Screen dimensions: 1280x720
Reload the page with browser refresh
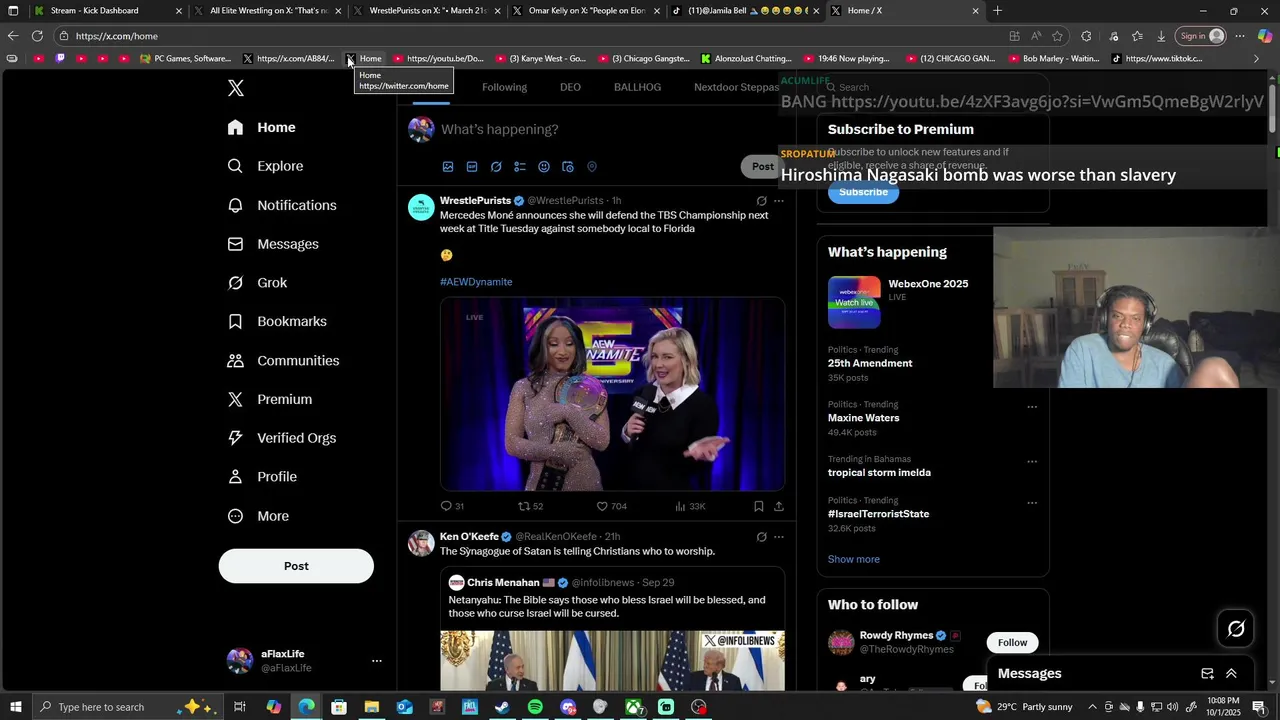(37, 36)
